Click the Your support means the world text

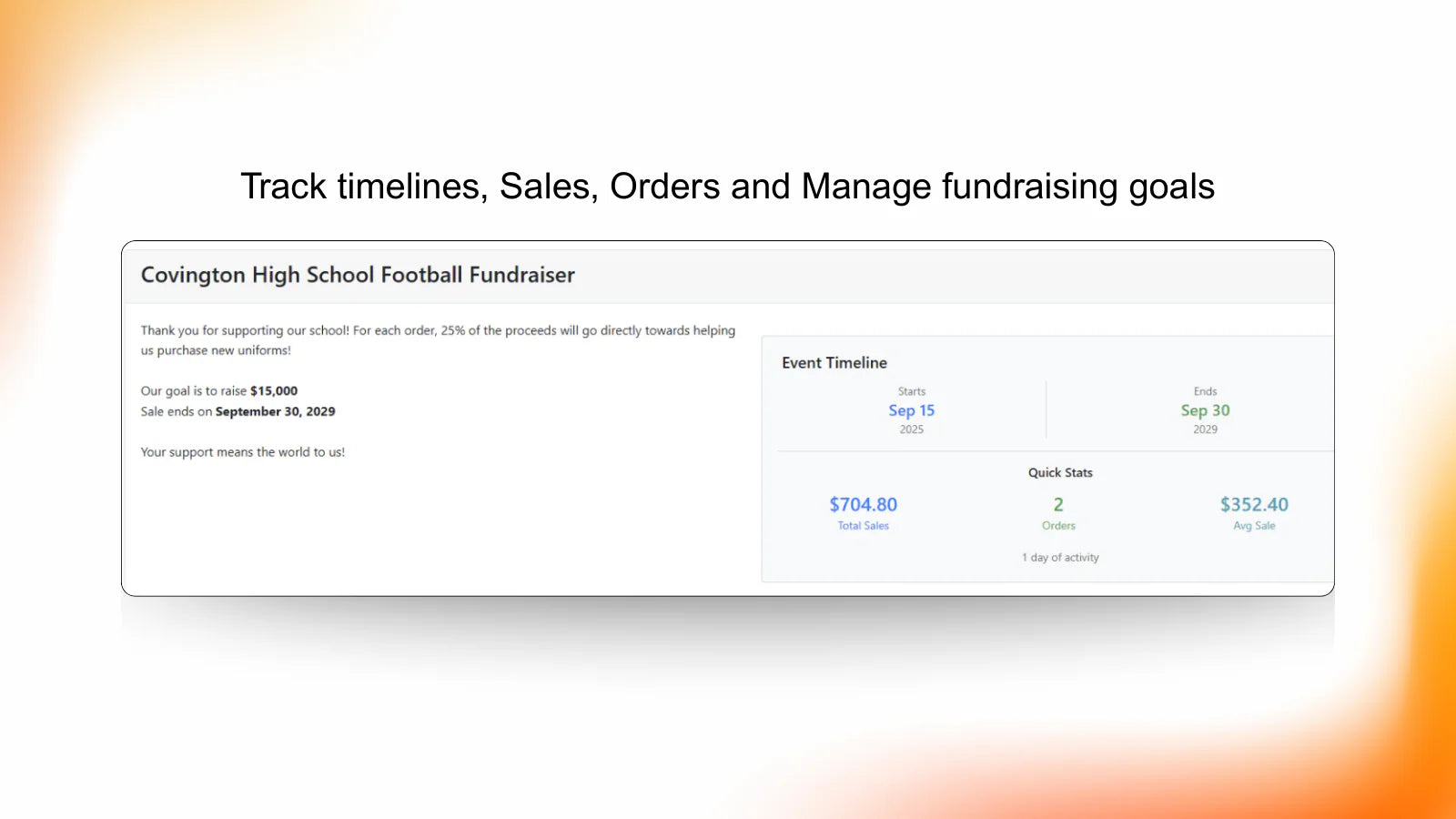[243, 451]
